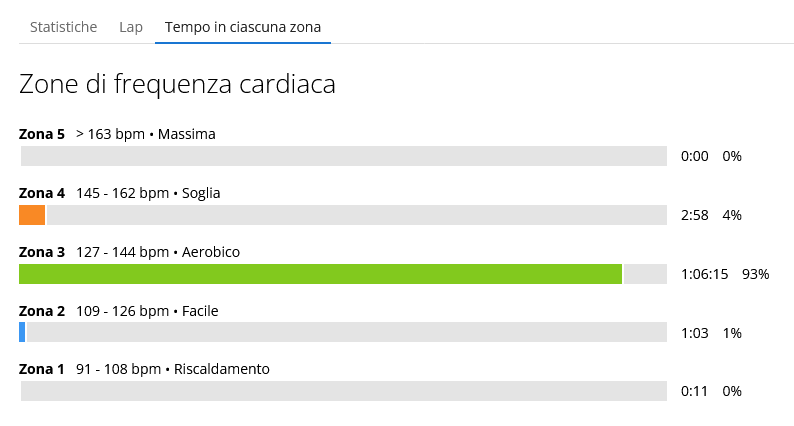Open the Lap tab

point(131,27)
